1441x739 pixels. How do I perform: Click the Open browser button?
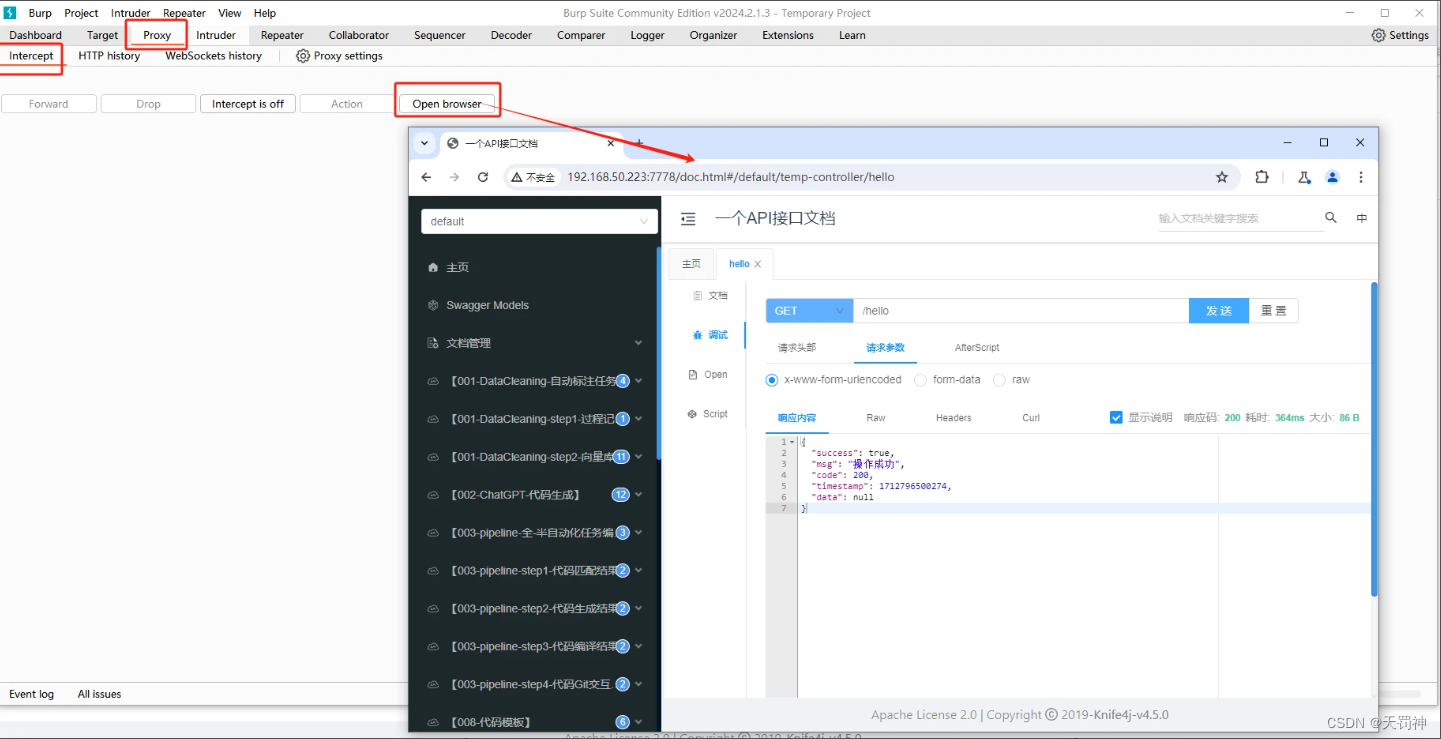click(447, 104)
